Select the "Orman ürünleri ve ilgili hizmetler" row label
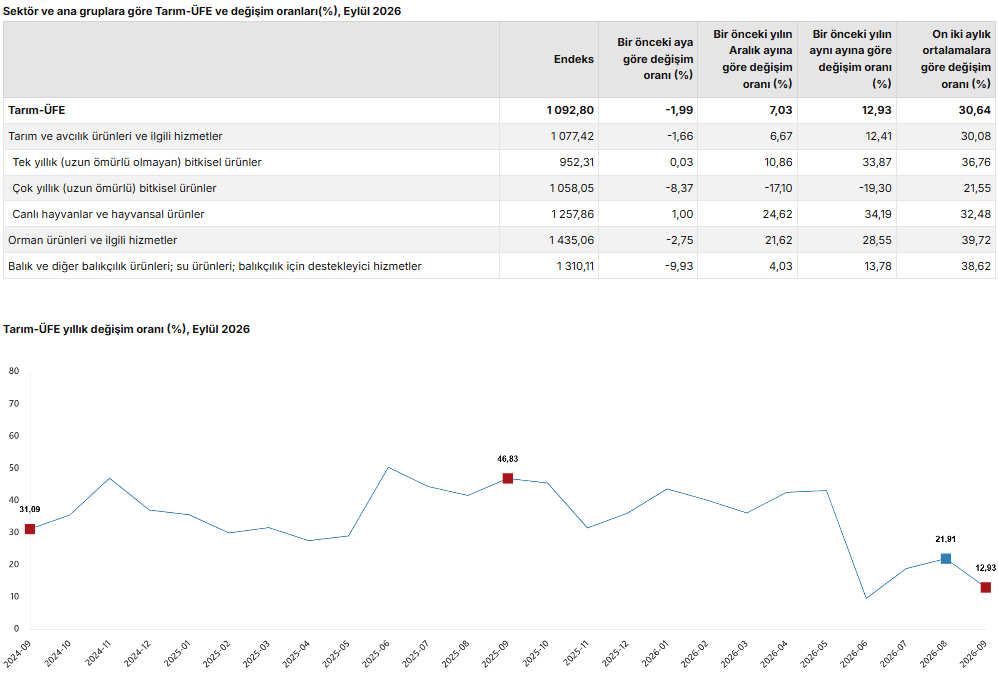This screenshot has height=686, width=998. coord(92,241)
